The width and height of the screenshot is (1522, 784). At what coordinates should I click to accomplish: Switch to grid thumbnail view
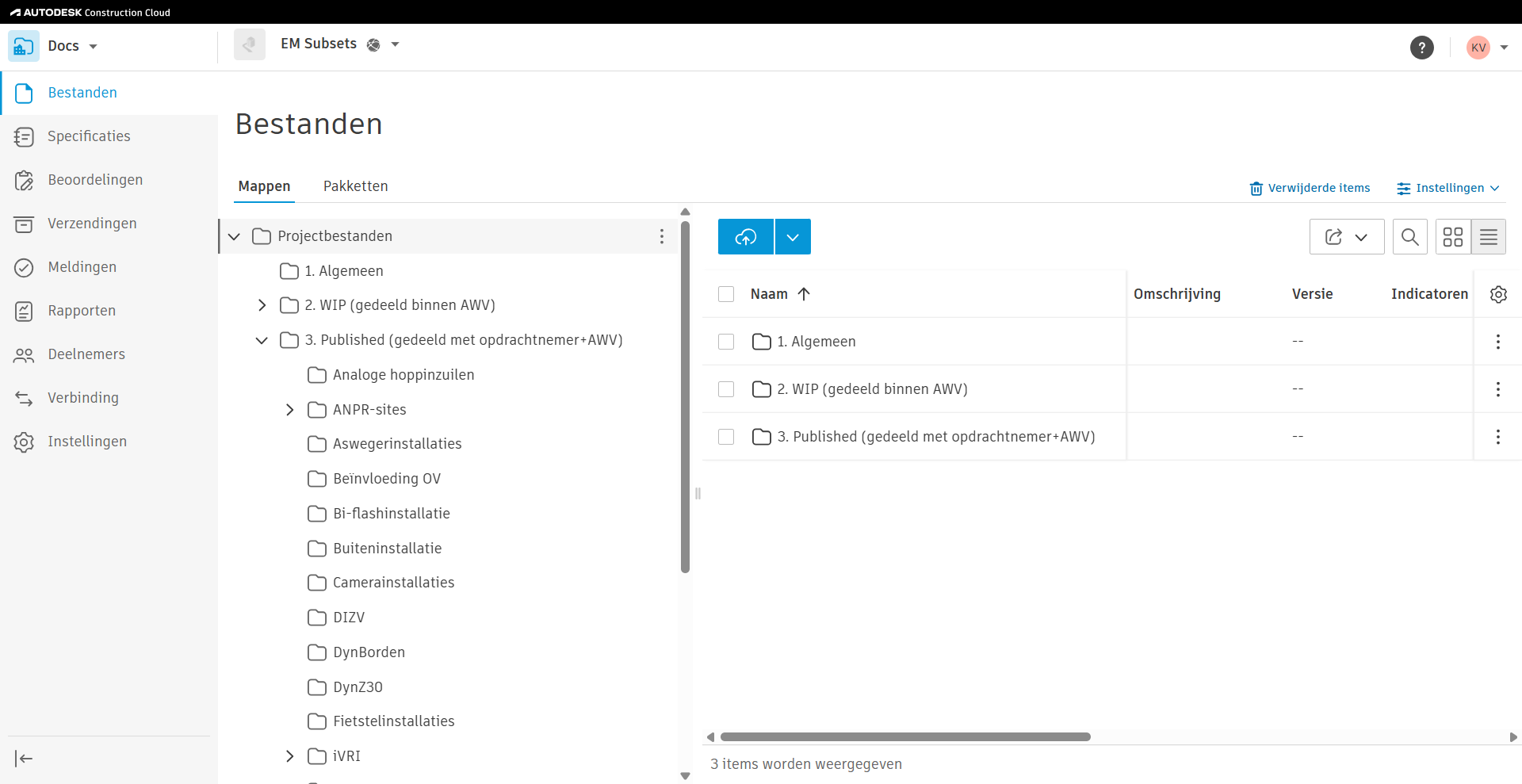click(x=1452, y=237)
